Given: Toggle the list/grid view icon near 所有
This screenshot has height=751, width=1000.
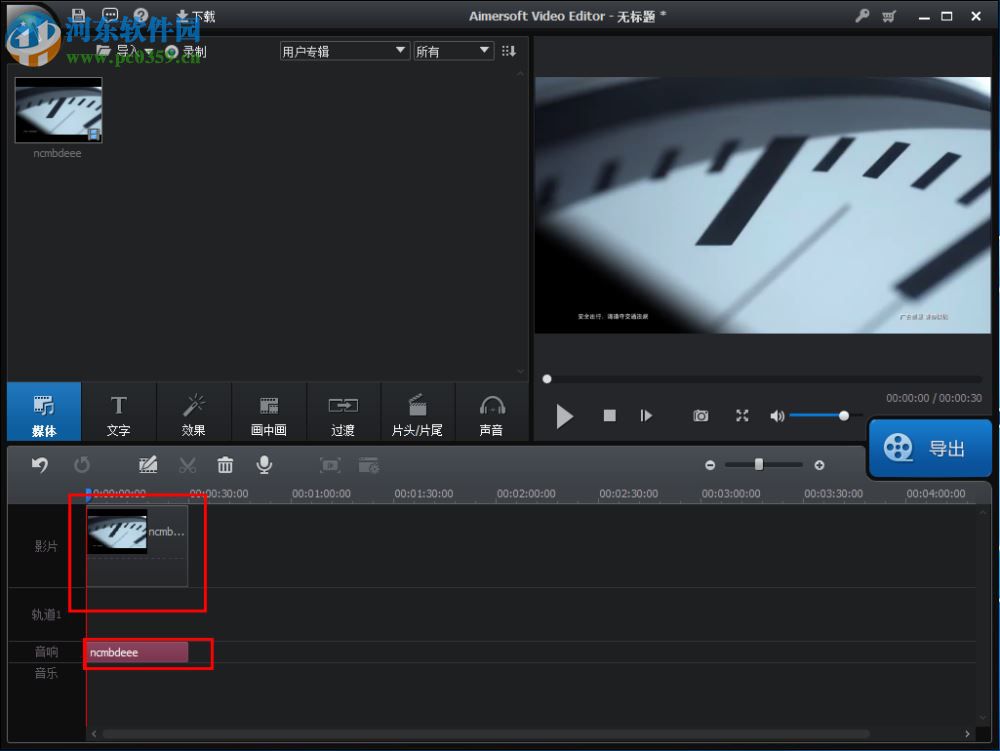Looking at the screenshot, I should click(x=509, y=50).
